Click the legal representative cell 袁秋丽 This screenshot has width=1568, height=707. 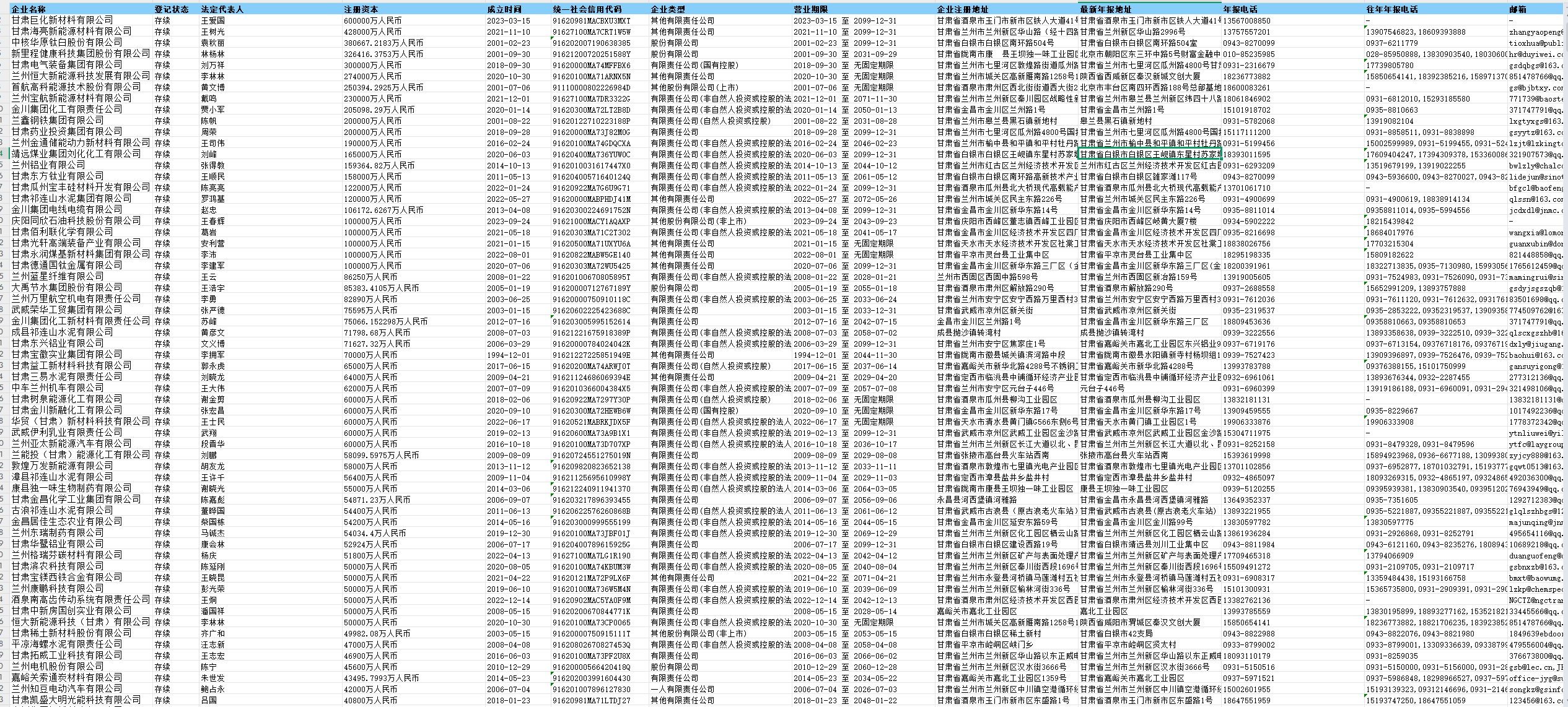(212, 43)
